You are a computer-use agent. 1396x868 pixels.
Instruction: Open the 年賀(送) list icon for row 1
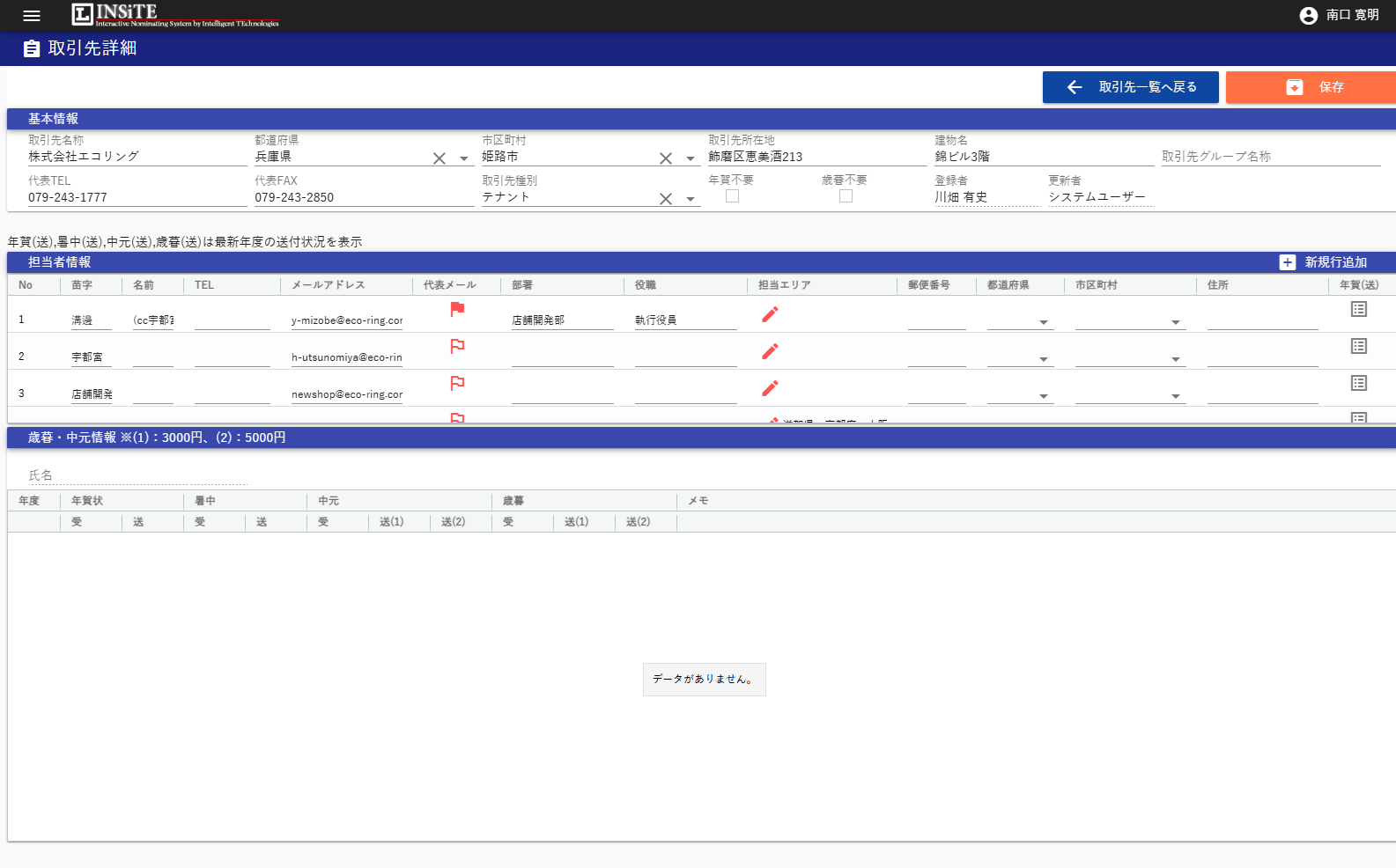pyautogui.click(x=1358, y=309)
